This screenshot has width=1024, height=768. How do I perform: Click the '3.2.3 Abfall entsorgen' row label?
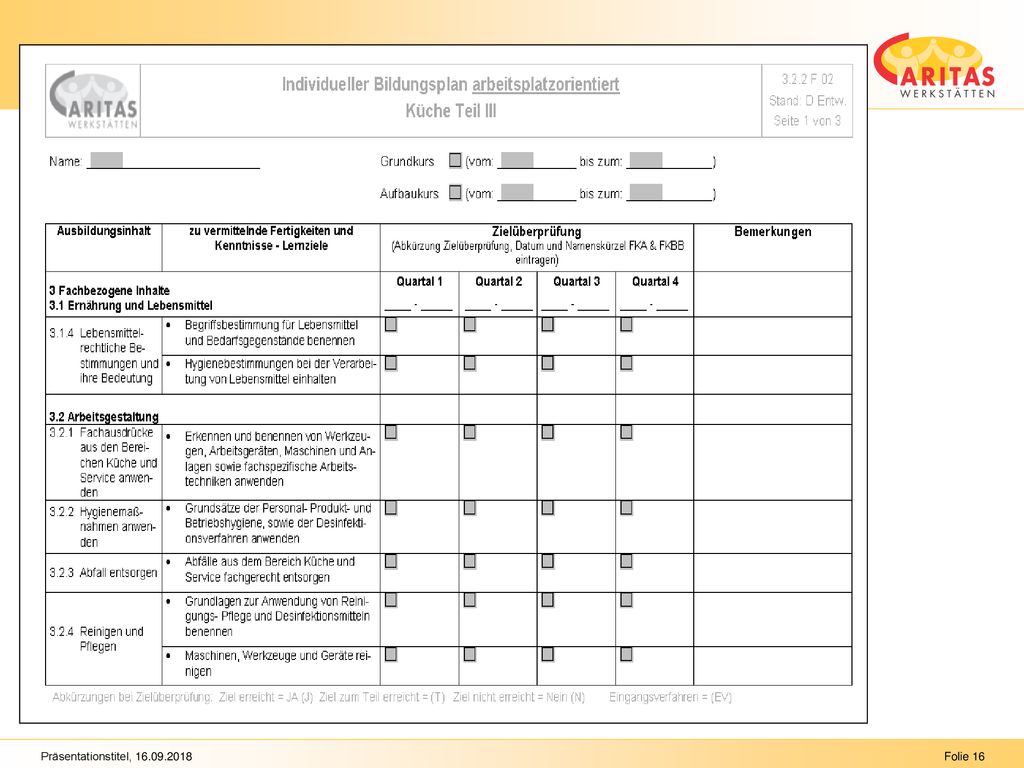tap(103, 573)
